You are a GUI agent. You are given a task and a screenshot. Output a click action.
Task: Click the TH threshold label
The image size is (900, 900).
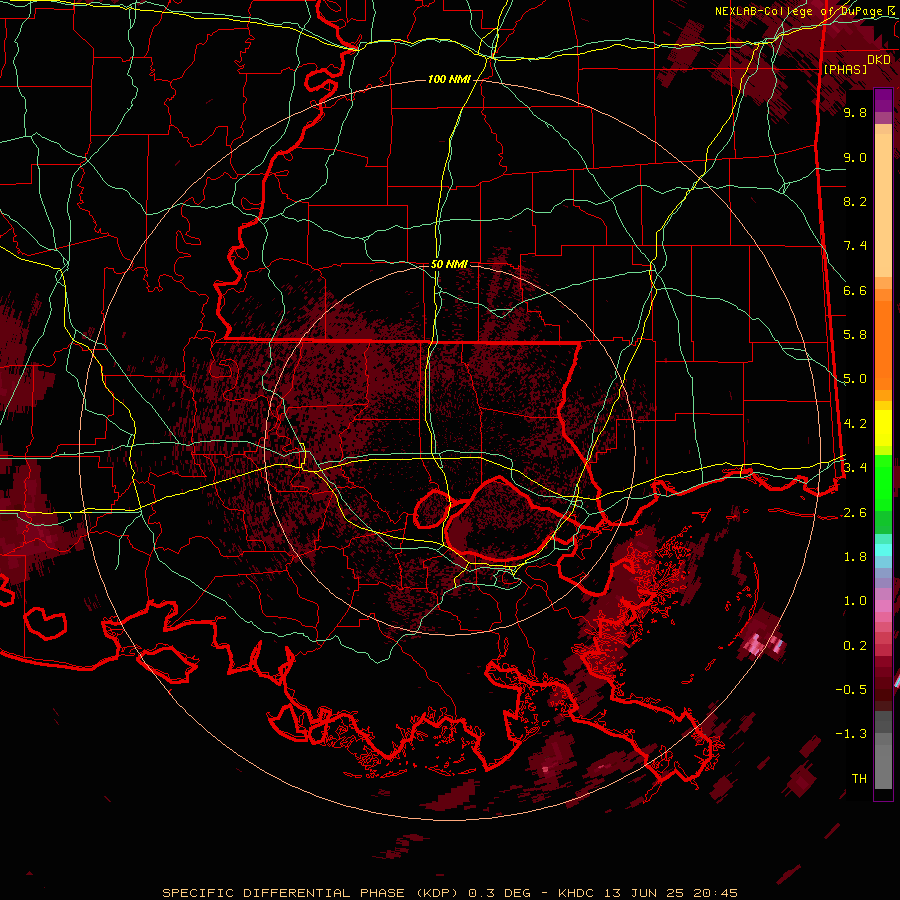coord(859,778)
